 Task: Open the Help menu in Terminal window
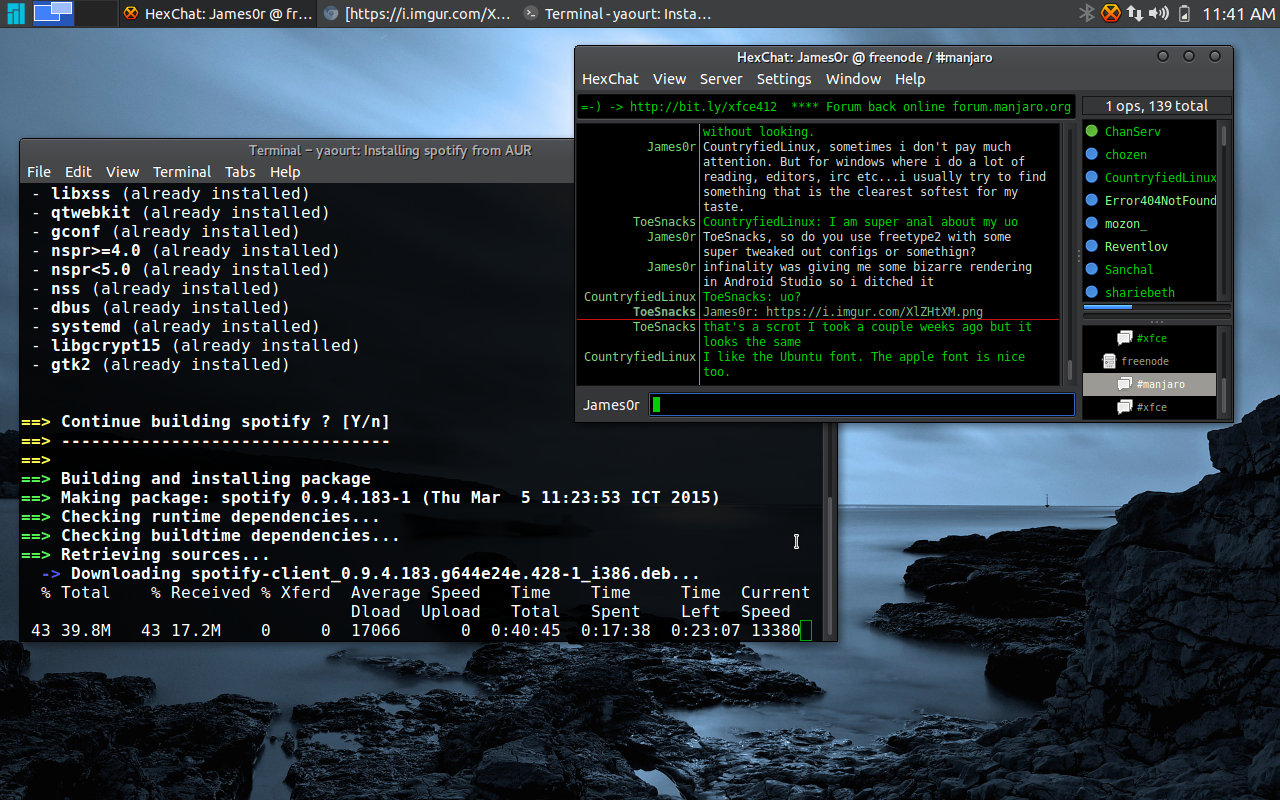[x=285, y=172]
